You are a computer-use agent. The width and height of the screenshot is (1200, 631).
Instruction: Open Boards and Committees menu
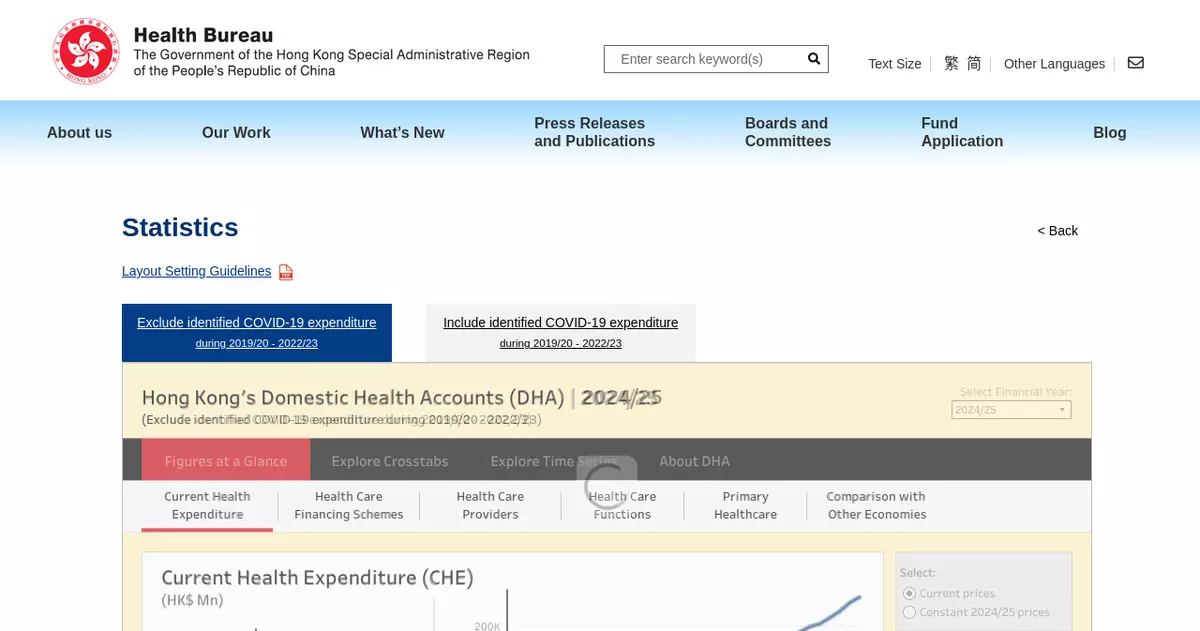pos(788,132)
